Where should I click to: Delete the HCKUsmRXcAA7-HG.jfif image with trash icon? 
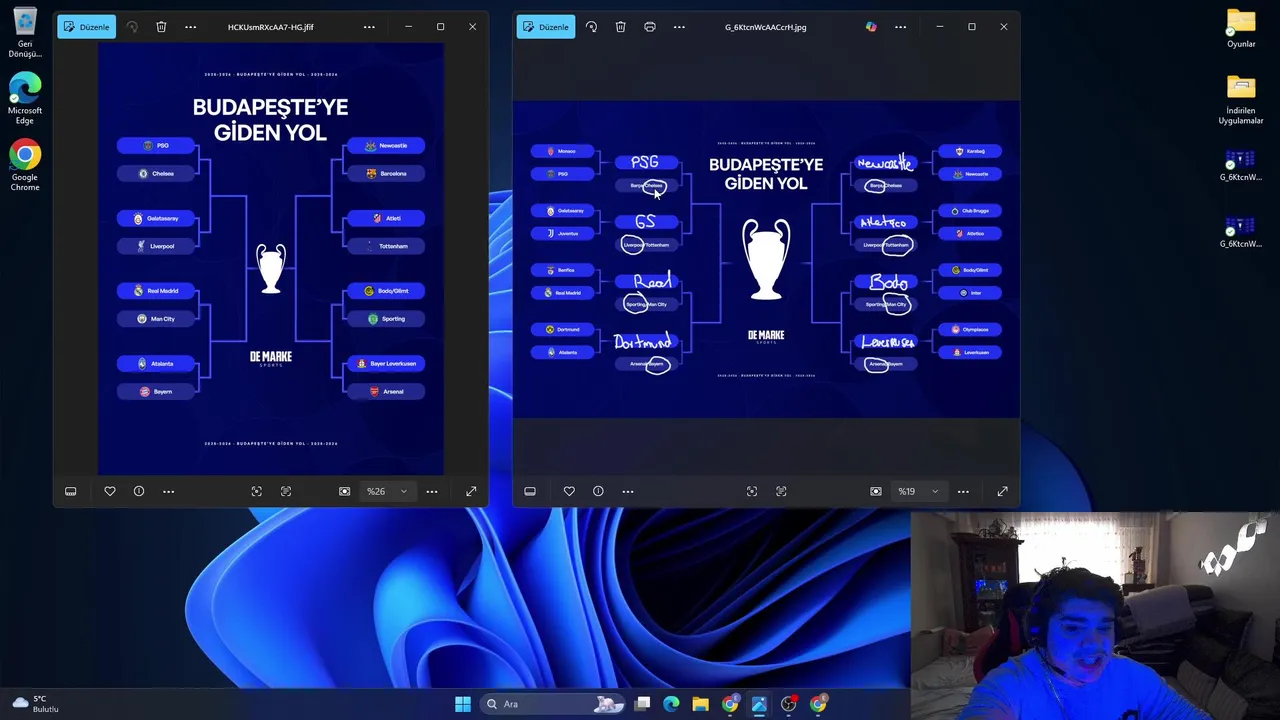coord(161,27)
